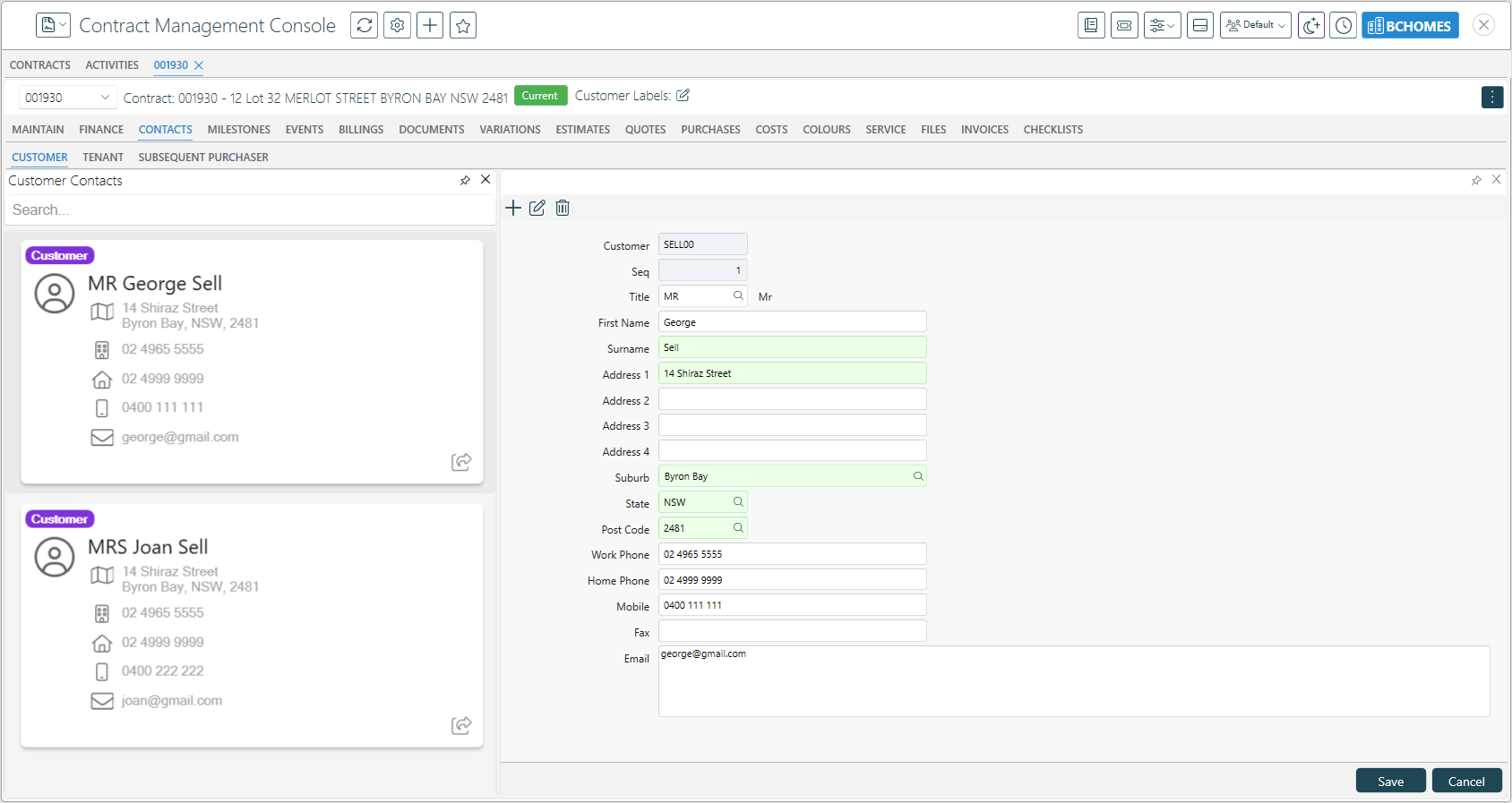Click the star favorite icon in the header
The width and height of the screenshot is (1512, 803).
(463, 25)
